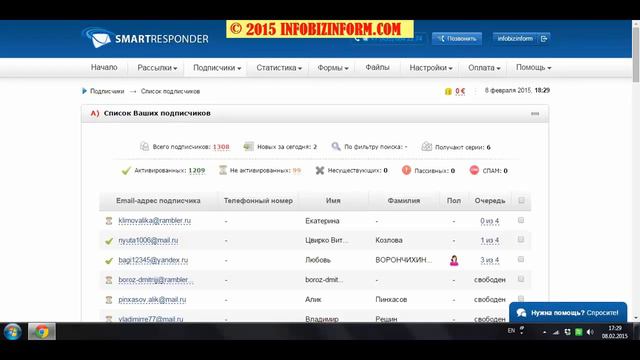Image resolution: width=640 pixels, height=360 pixels.
Task: Open the klimovalika@rambler.ru email link
Action: pos(155,220)
